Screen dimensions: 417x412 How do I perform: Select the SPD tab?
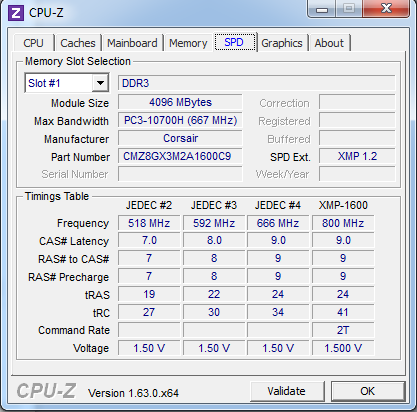click(x=234, y=42)
